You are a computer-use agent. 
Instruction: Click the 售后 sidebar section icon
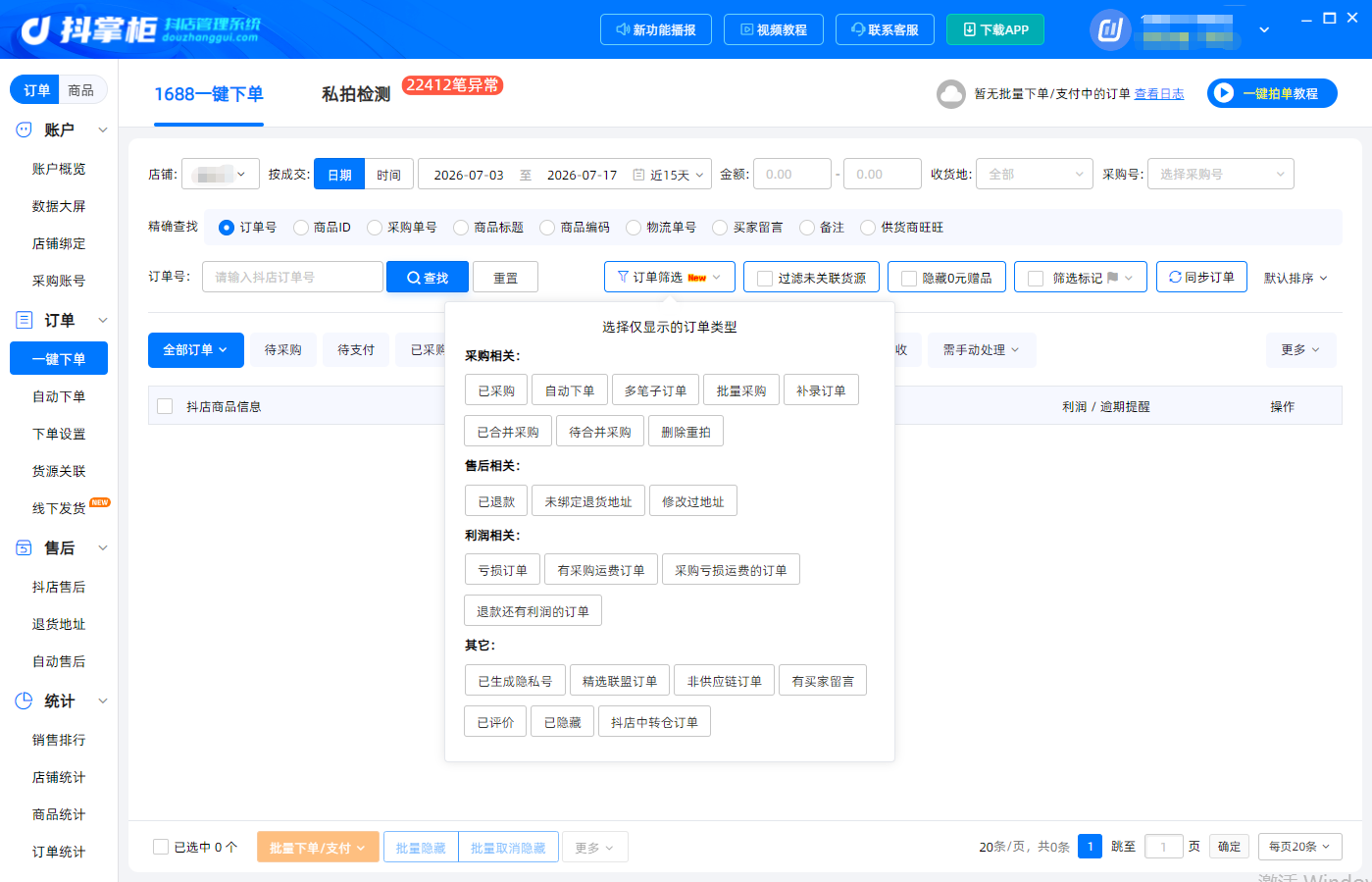25,547
